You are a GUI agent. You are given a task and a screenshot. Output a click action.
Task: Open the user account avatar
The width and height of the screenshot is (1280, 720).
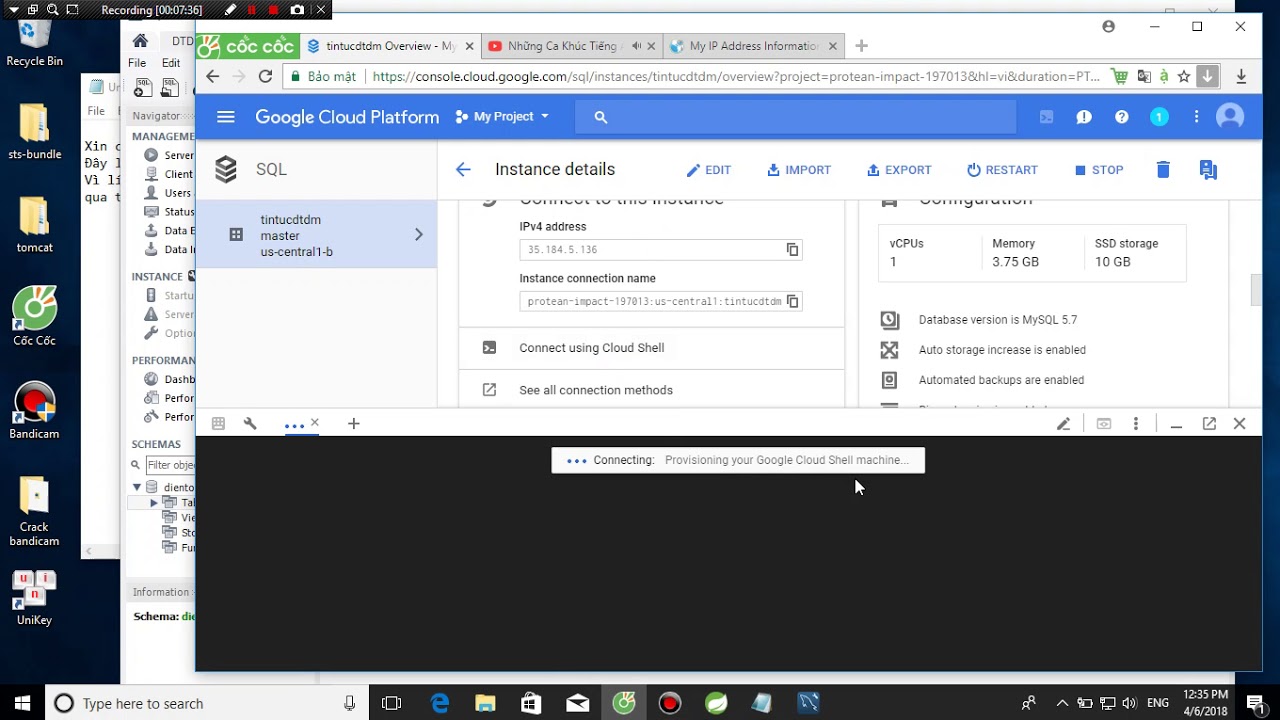pos(1230,117)
